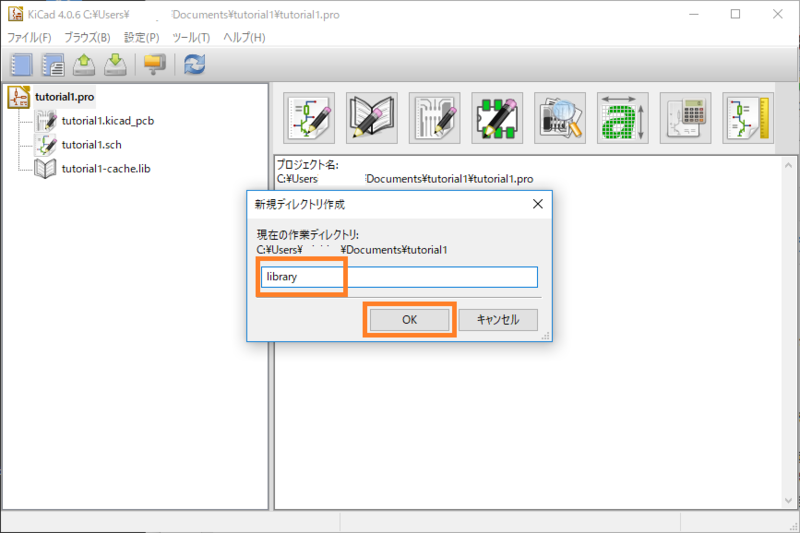800x533 pixels.
Task: Open the PCB footprint editor
Action: (497, 118)
